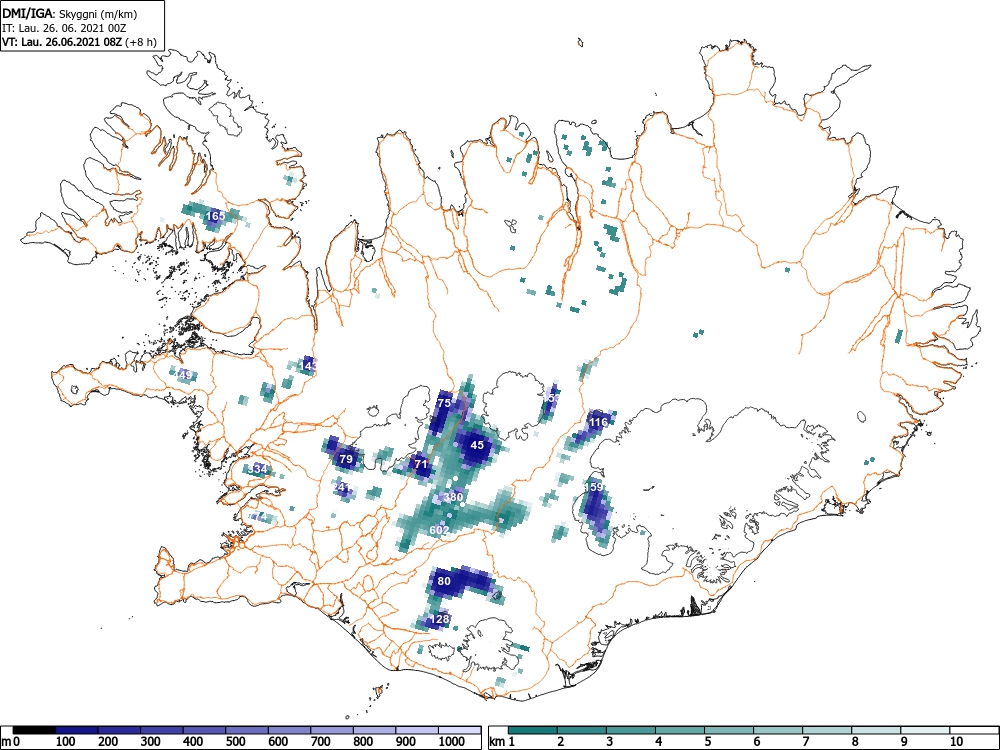Click the '700' tick label on the meter scale

321,741
